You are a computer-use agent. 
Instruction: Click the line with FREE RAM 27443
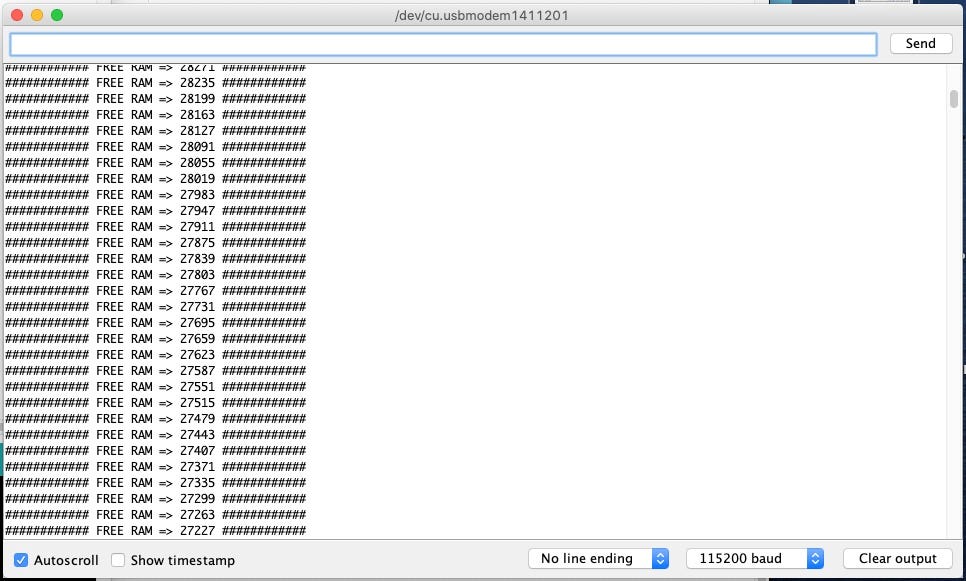155,435
